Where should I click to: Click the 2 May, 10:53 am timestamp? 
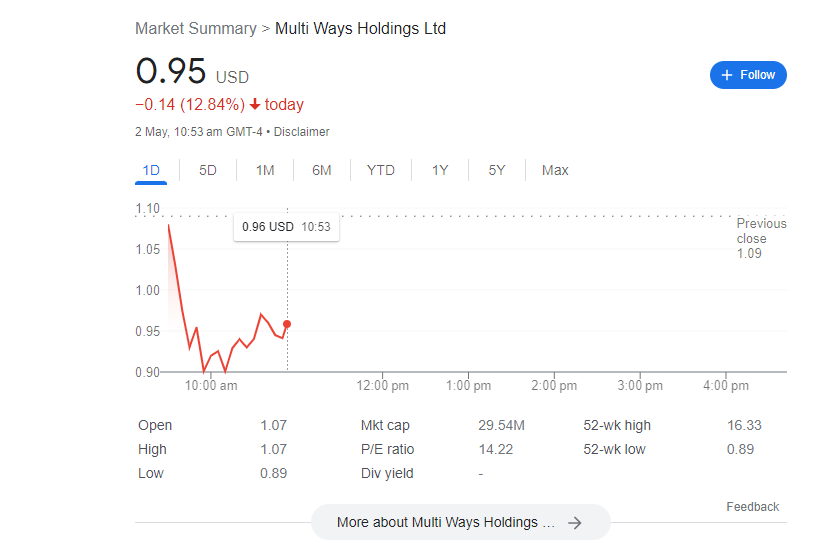click(x=199, y=132)
